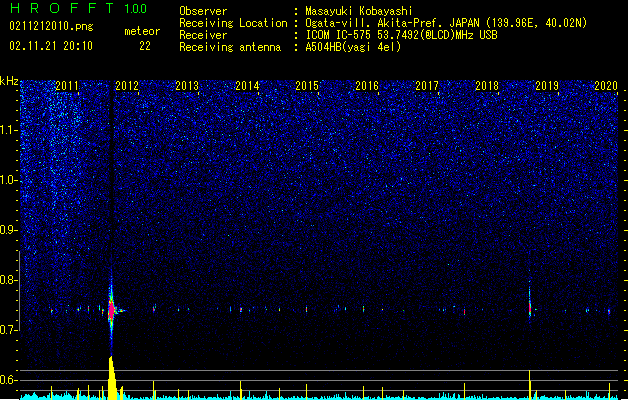Click the 'Receiving antenna' label
This screenshot has height=400, width=629.
coord(230,47)
